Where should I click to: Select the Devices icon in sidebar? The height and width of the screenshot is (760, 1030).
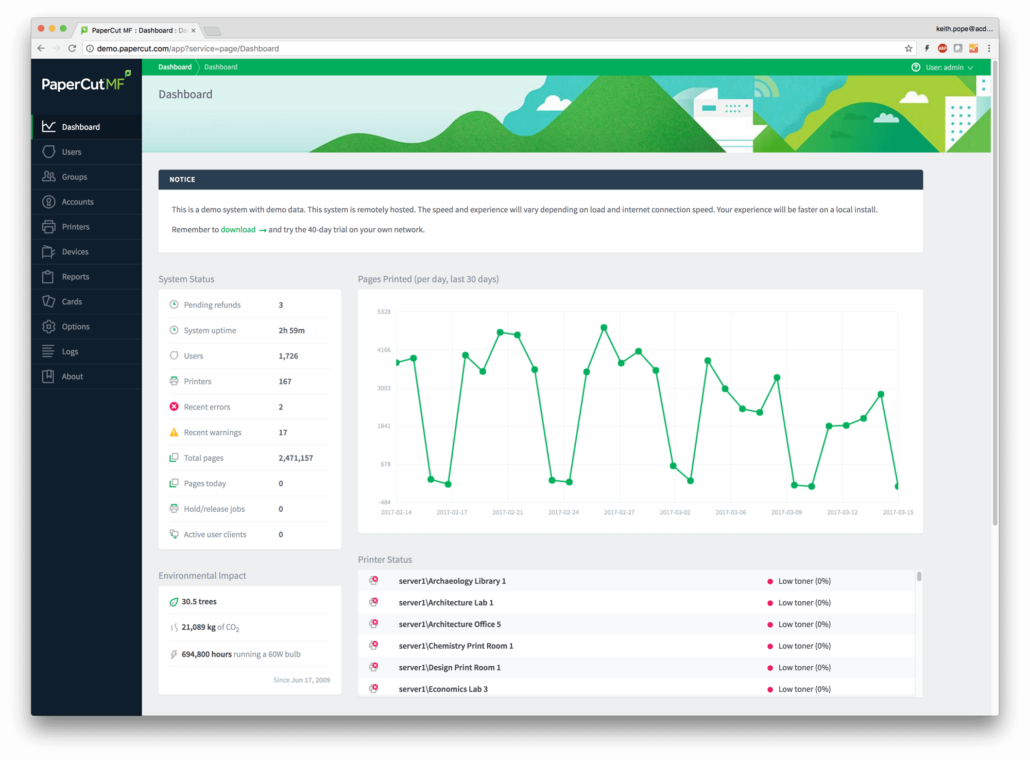[x=48, y=252]
